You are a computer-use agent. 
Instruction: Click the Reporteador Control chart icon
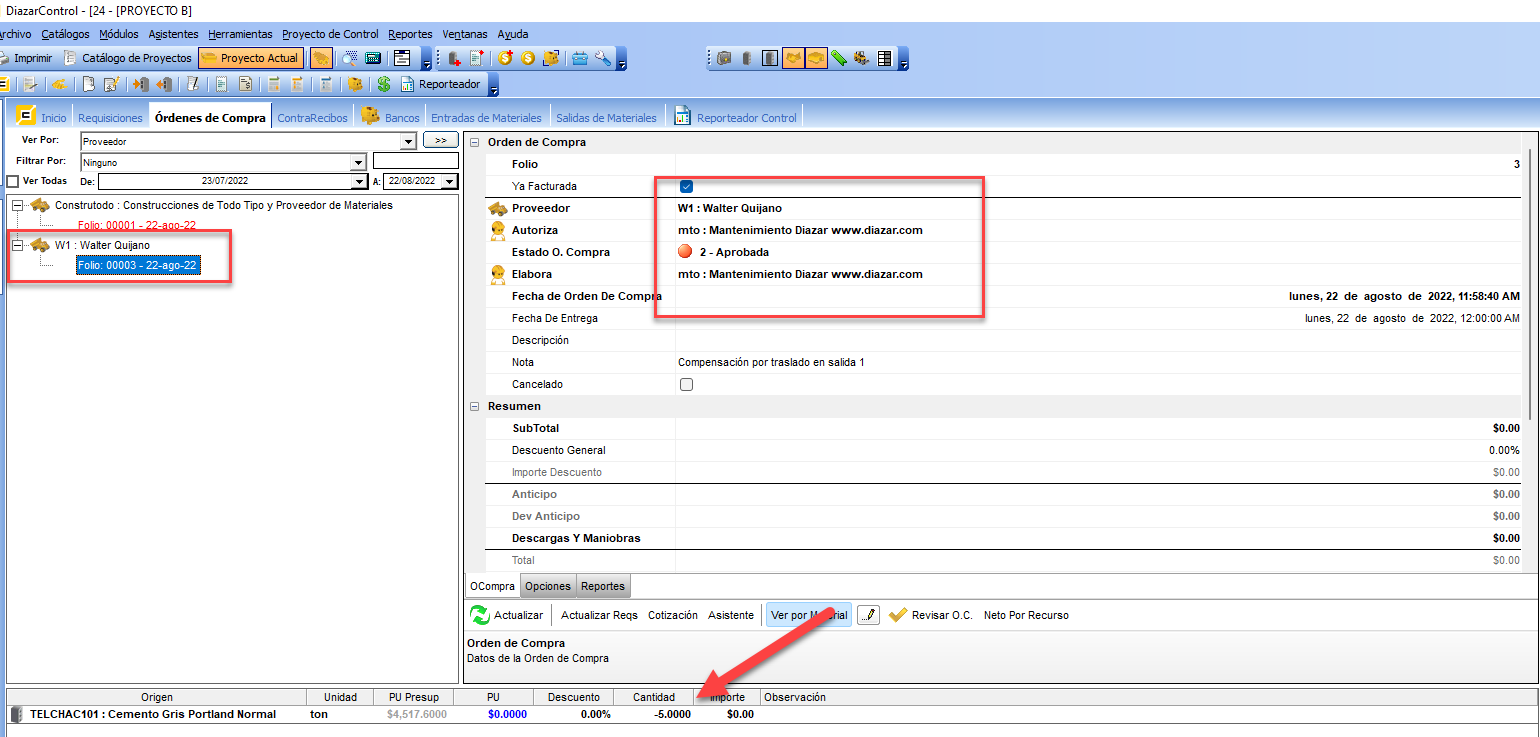(683, 117)
